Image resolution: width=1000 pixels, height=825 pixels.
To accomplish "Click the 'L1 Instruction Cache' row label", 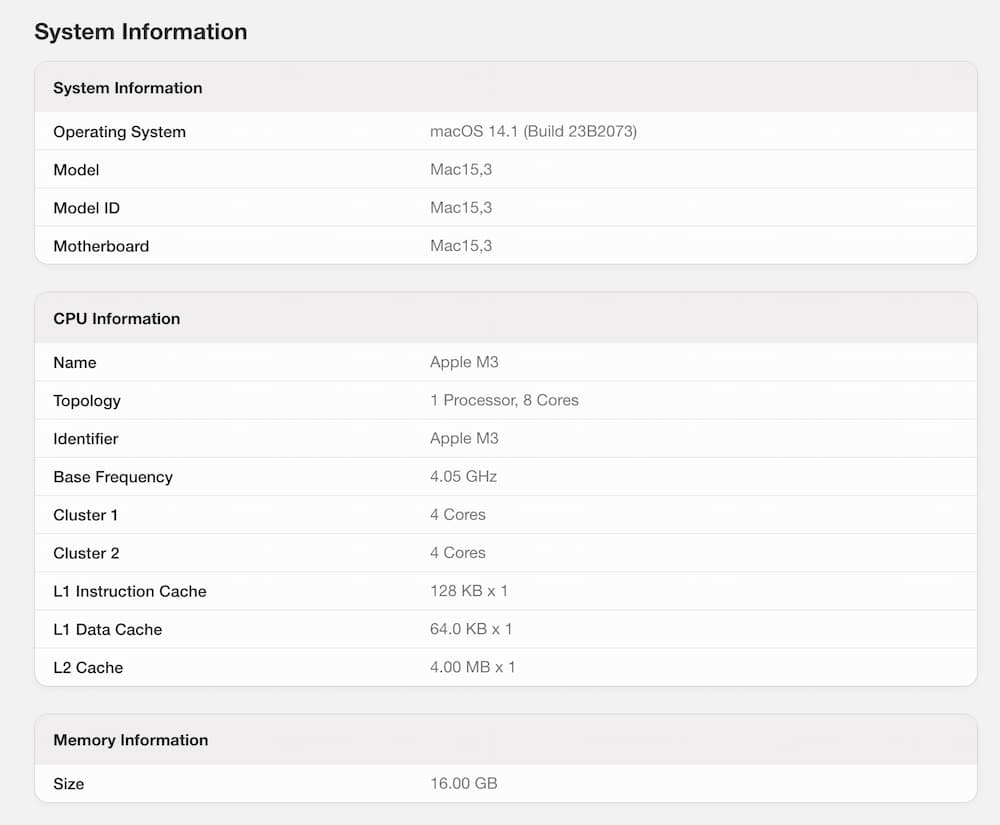I will coord(130,592).
